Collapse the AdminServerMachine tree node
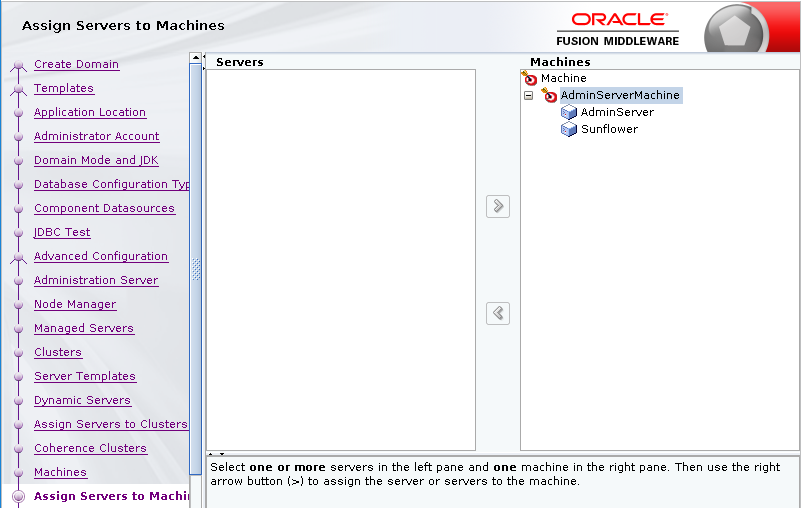The width and height of the screenshot is (801, 508). (x=528, y=96)
